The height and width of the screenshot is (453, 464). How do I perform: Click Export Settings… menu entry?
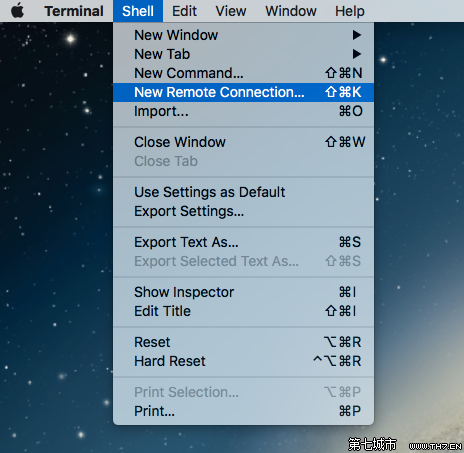tap(243, 211)
